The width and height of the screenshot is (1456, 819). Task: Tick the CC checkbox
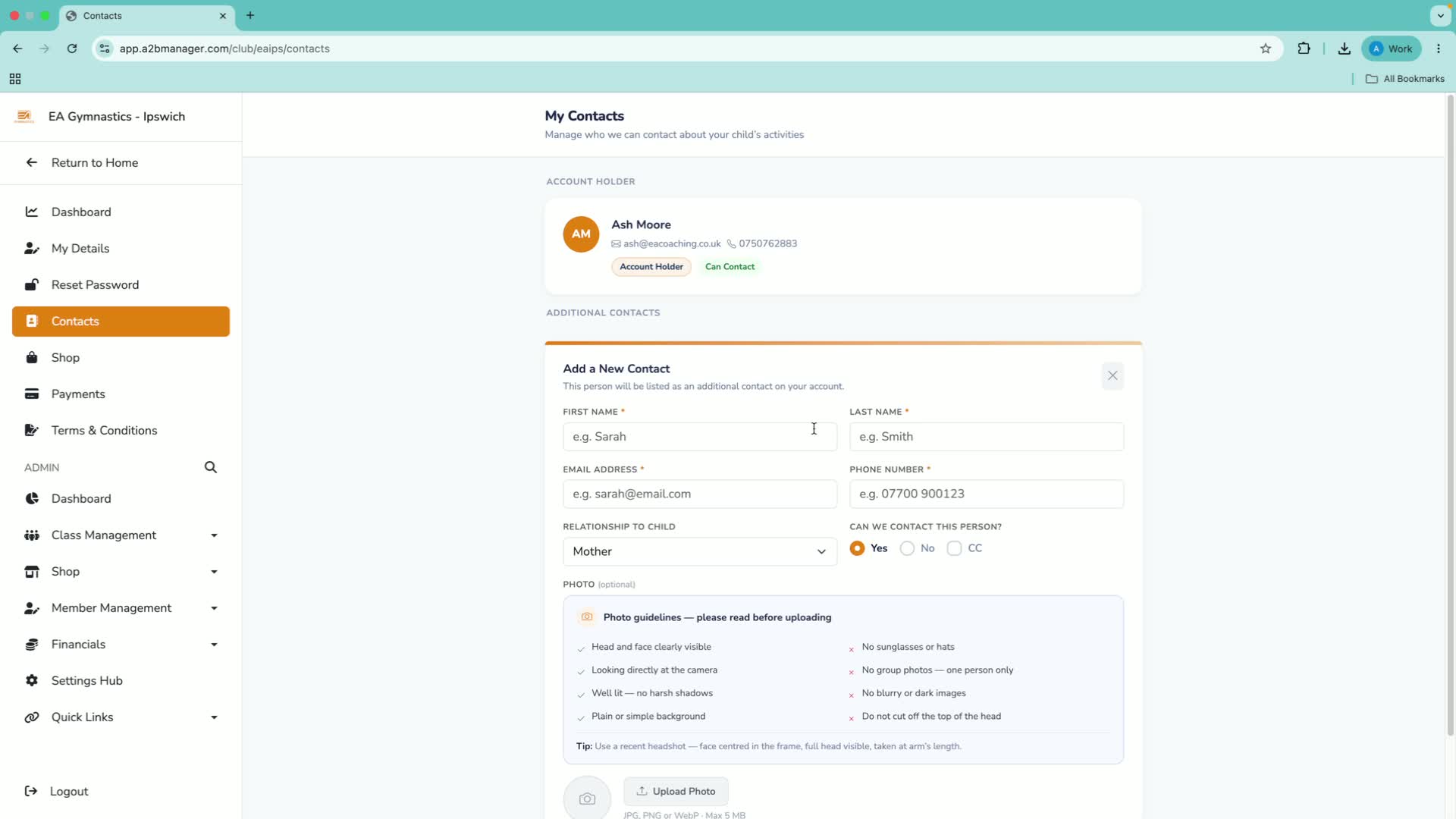[954, 548]
